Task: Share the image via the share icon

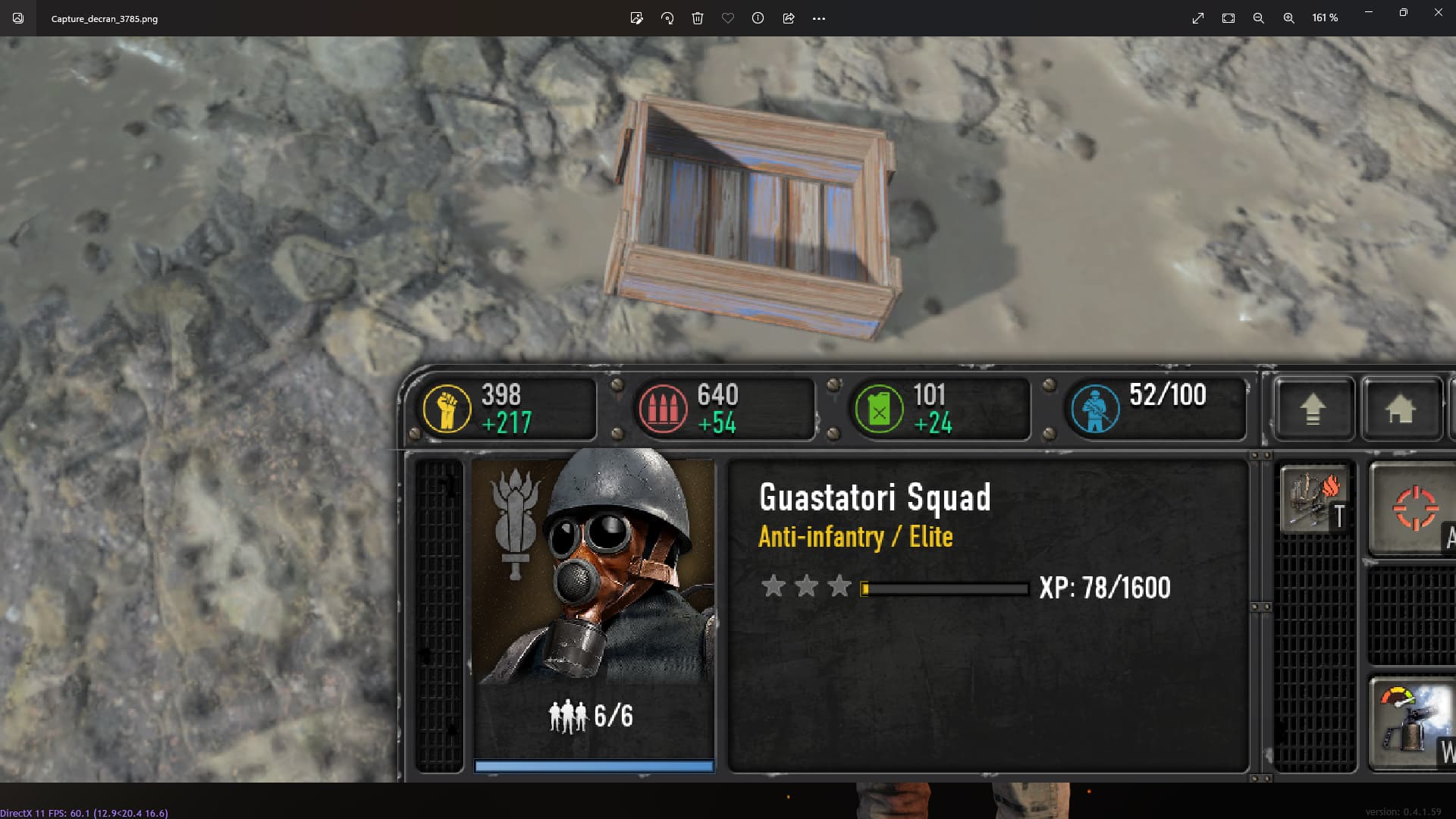Action: [x=789, y=18]
